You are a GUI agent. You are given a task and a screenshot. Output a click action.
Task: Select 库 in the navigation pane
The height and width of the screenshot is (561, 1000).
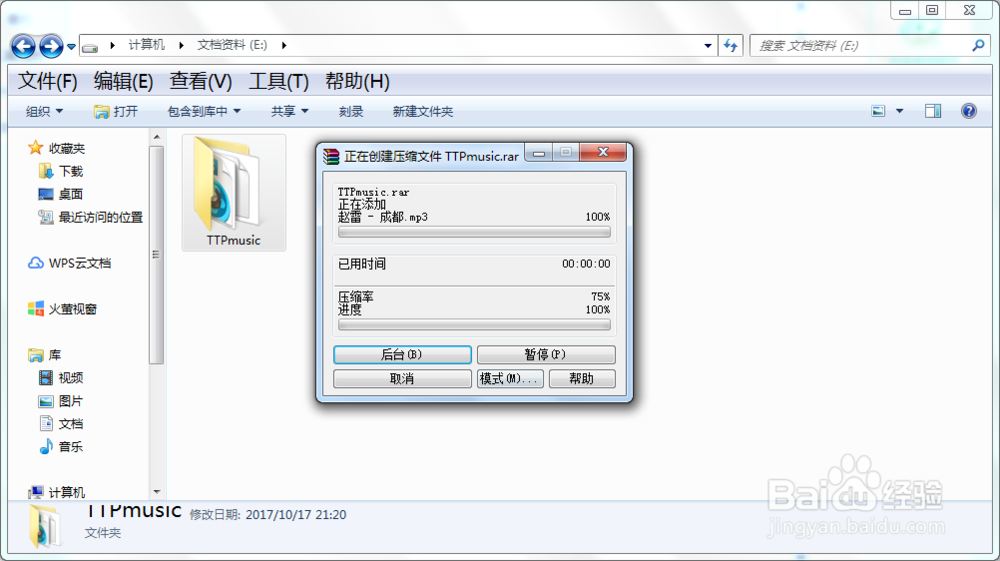point(45,355)
